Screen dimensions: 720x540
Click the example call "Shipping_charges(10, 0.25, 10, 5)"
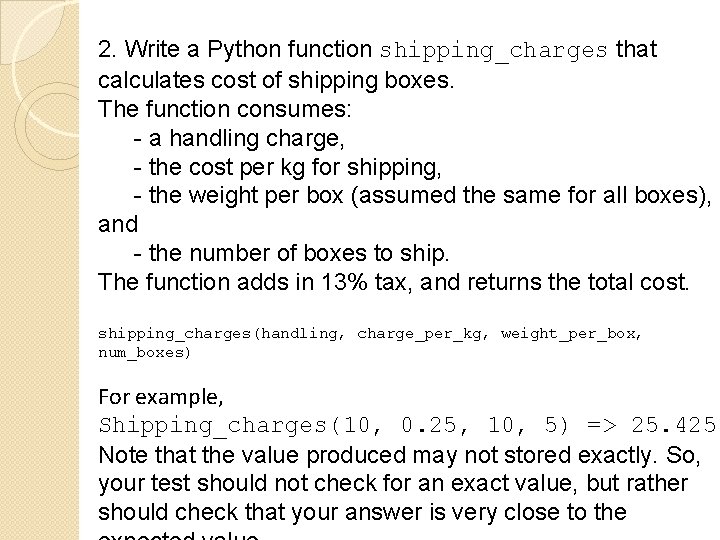pyautogui.click(x=334, y=426)
